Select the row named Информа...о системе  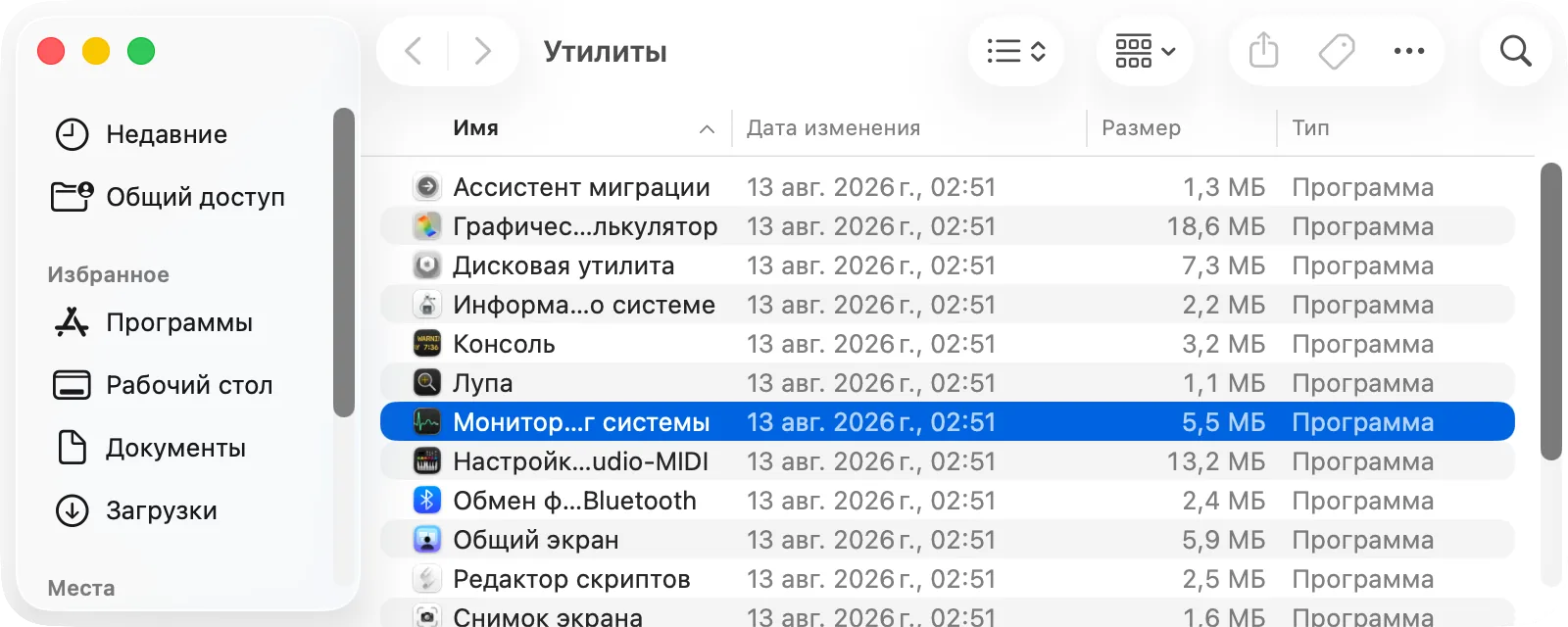point(948,304)
